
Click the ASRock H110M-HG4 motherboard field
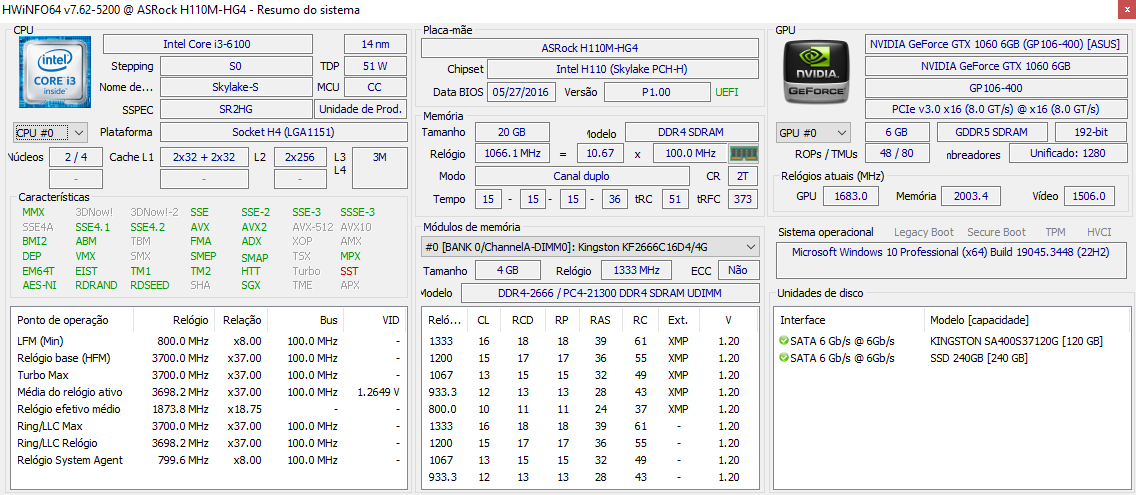[x=590, y=48]
